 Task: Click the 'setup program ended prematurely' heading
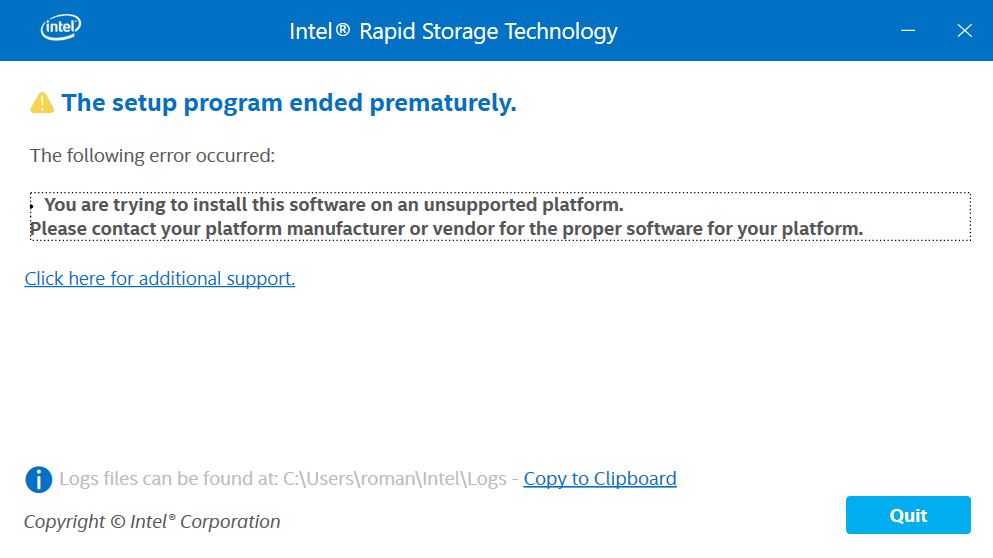(289, 103)
